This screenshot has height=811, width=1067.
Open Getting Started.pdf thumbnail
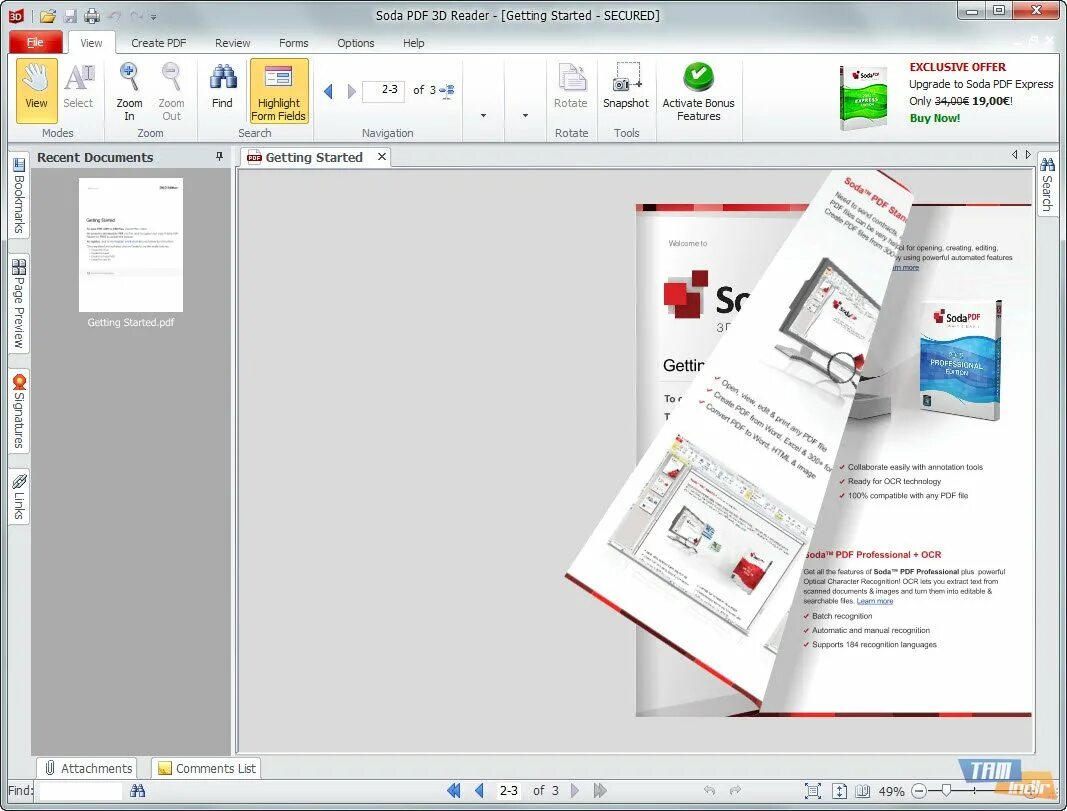click(131, 245)
